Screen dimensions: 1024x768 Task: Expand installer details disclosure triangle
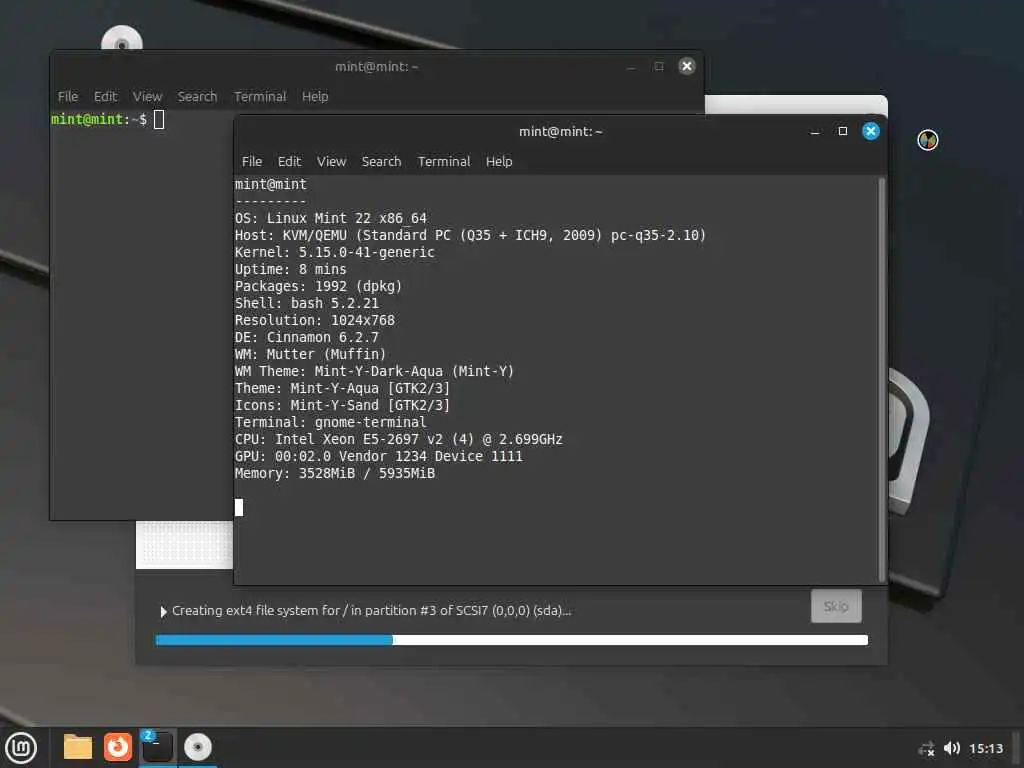pyautogui.click(x=163, y=611)
